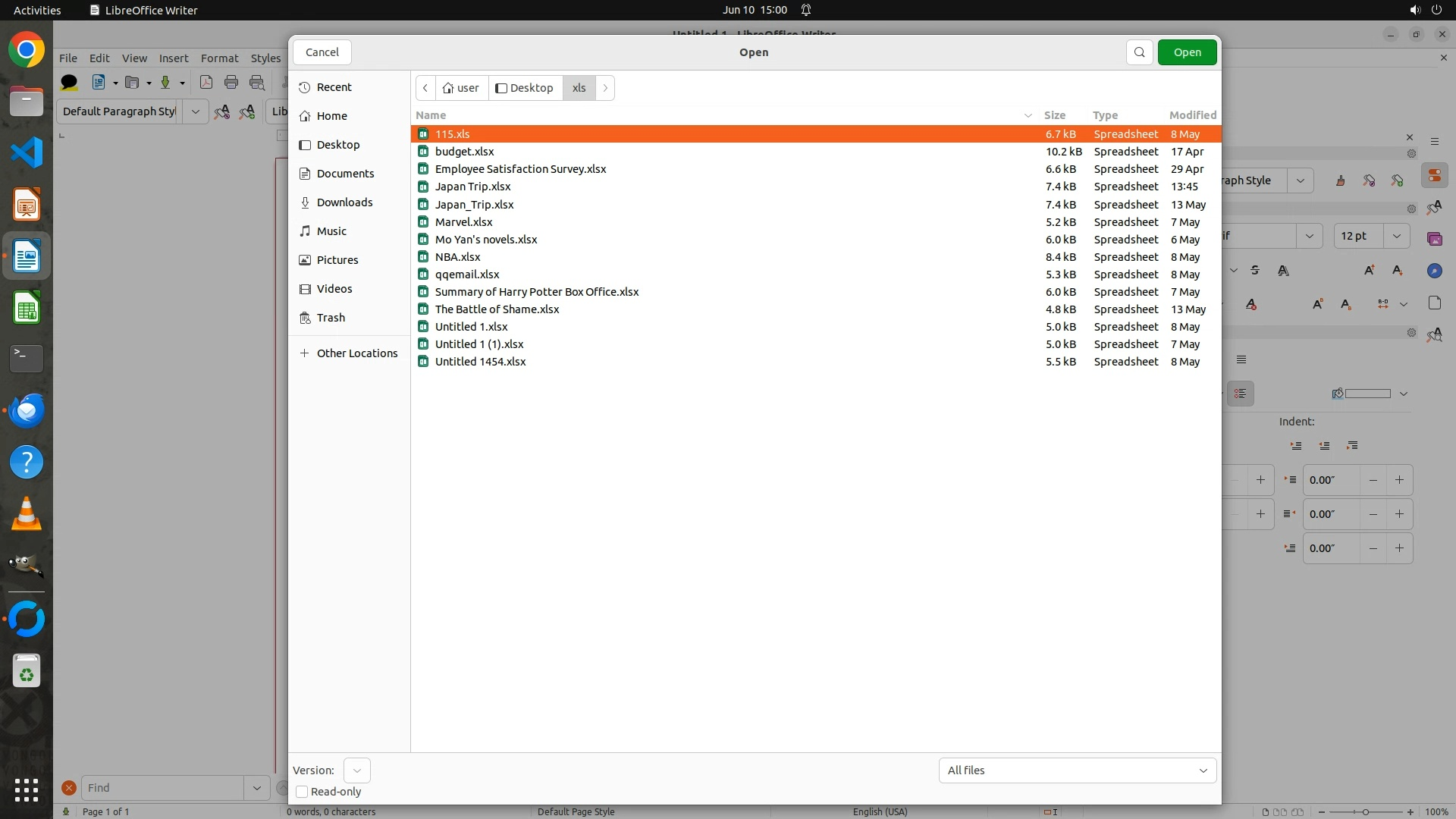
Task: Open the Format menu
Action: [x=219, y=58]
